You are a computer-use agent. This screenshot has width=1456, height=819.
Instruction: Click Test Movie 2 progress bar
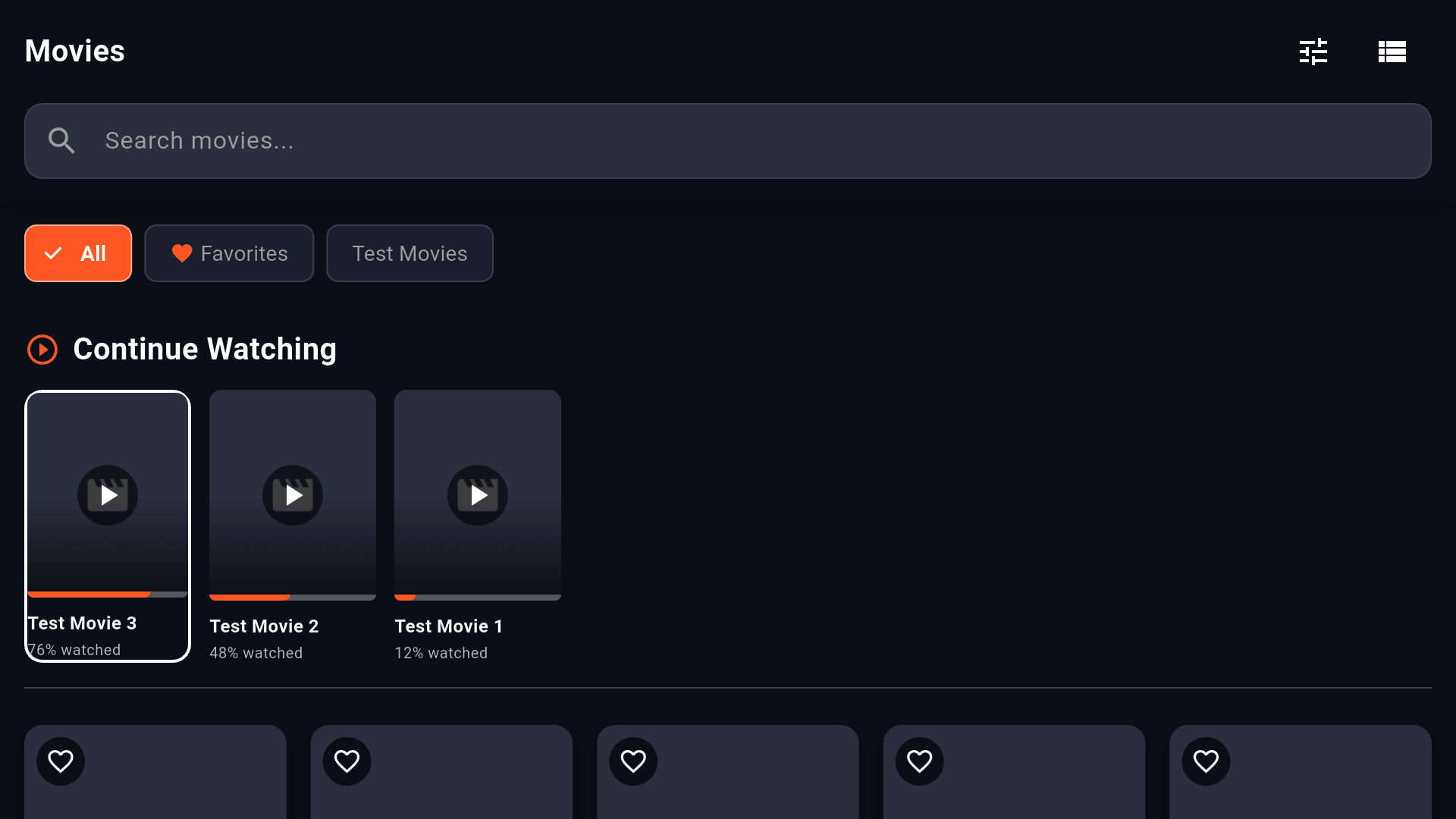click(293, 598)
